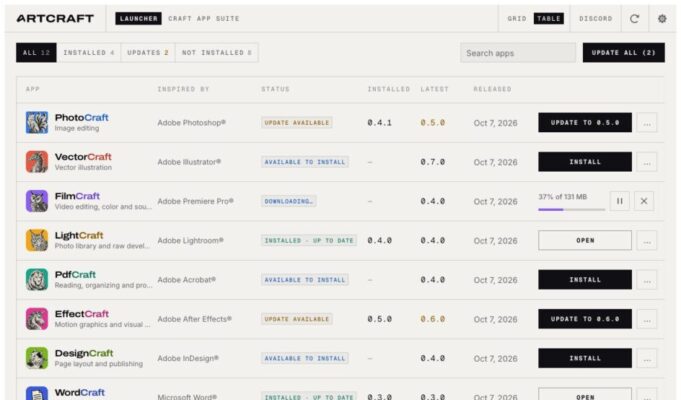Click the ARTCRAFT logo

pos(55,19)
